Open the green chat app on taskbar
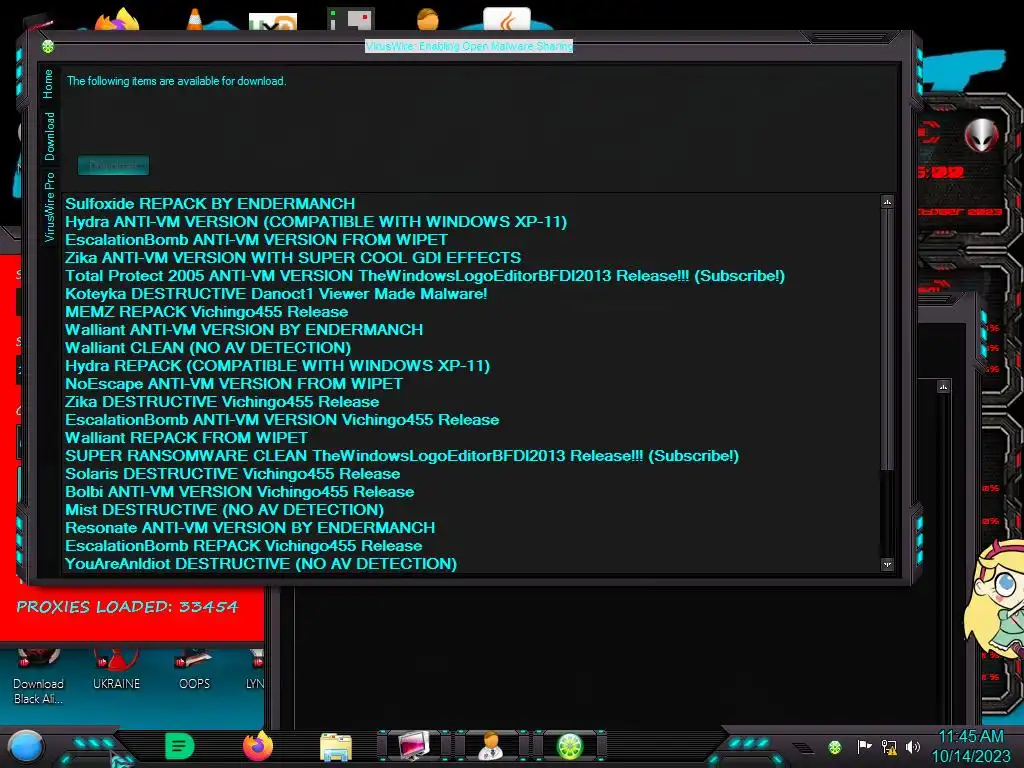1024x768 pixels. [180, 746]
